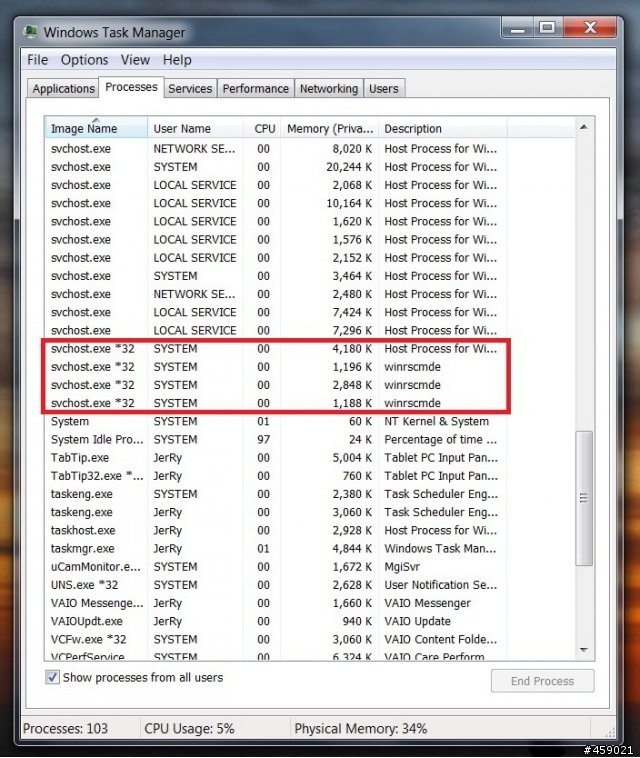
Task: Click the NT Kernel & System description
Action: (436, 421)
